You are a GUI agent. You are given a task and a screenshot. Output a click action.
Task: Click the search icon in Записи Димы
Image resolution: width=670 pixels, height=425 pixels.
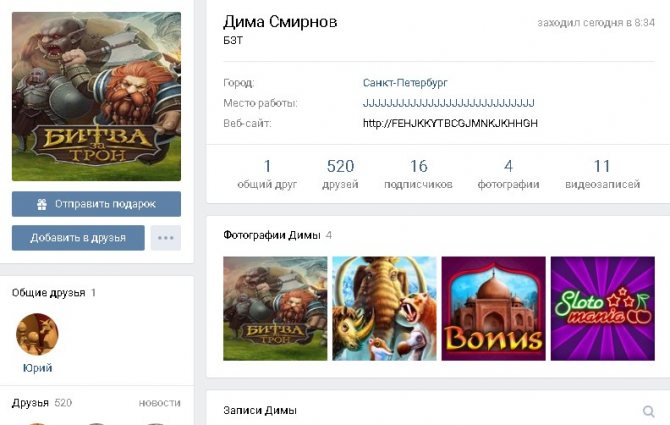[649, 411]
